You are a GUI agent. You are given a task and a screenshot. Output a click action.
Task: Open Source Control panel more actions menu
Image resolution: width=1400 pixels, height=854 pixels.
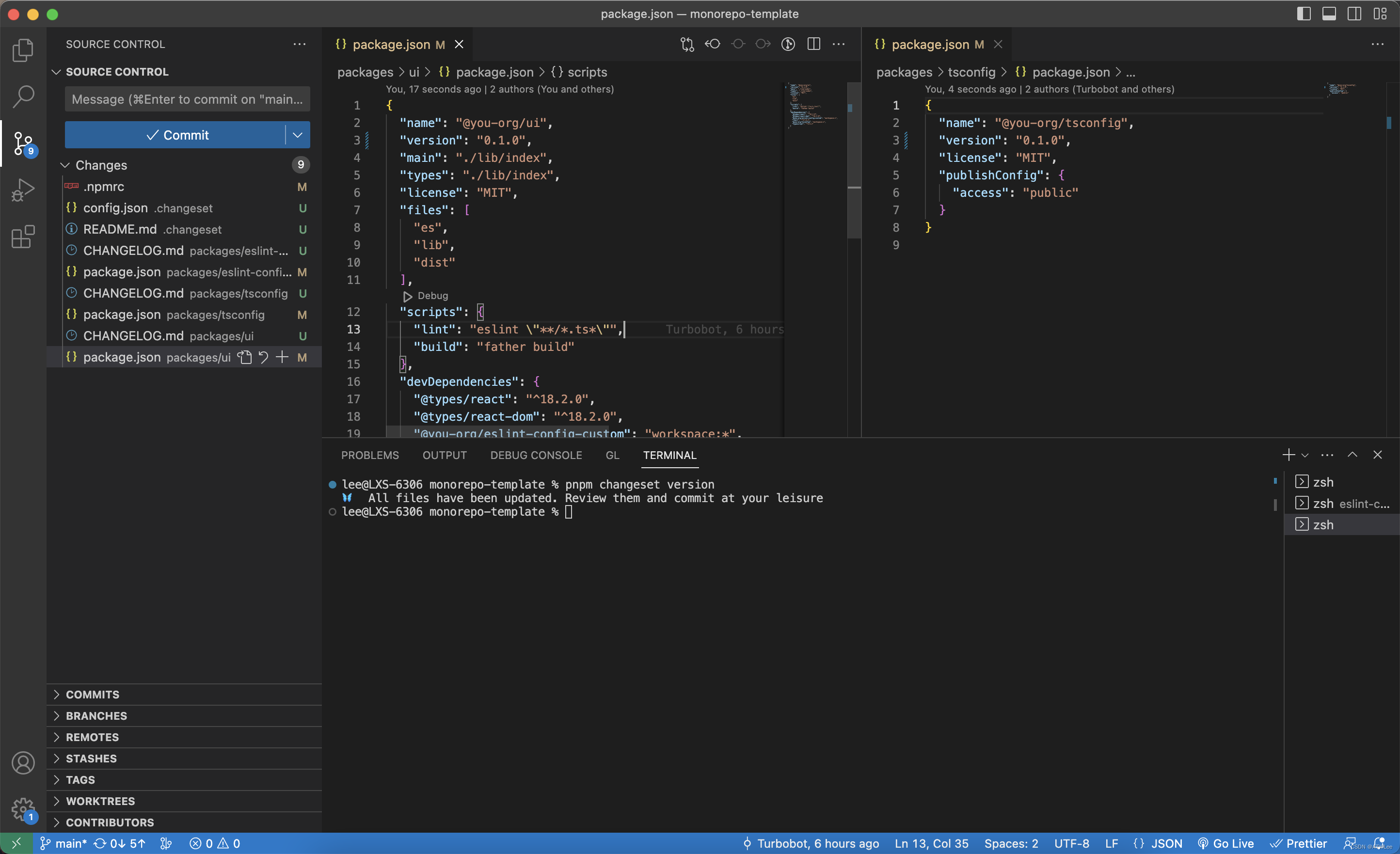[x=300, y=44]
